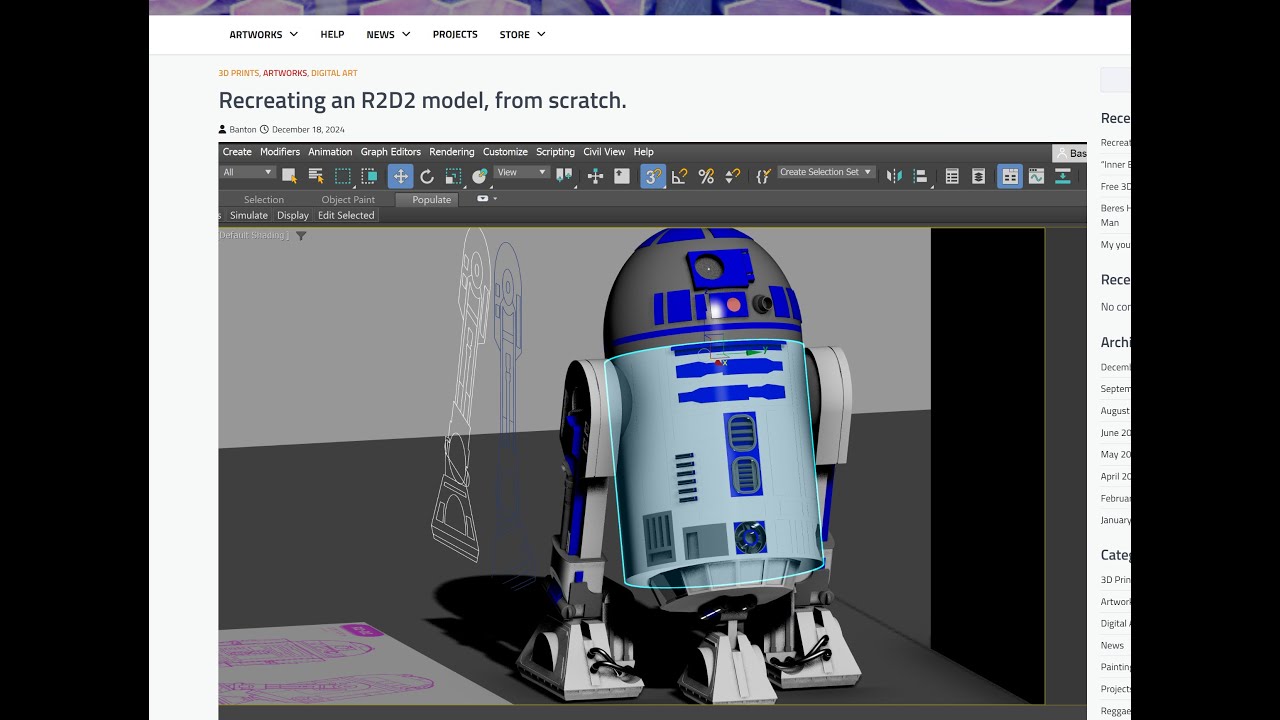Click the Align tool icon

pos(921,176)
